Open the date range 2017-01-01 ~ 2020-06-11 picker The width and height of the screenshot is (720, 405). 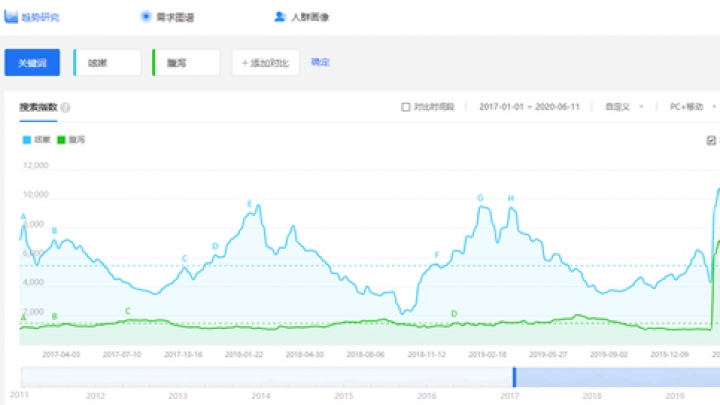click(x=531, y=107)
